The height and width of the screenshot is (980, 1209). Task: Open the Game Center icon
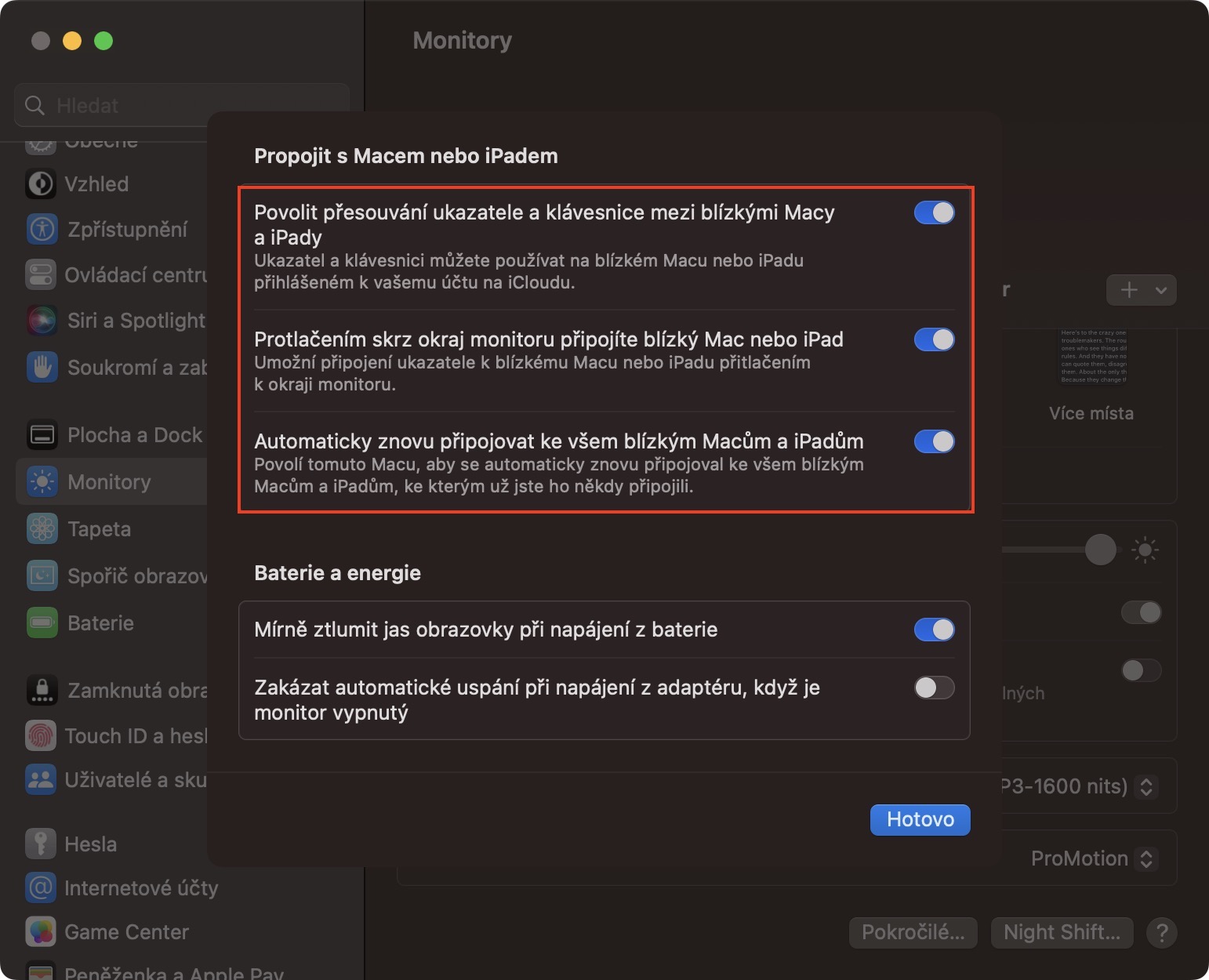click(41, 931)
